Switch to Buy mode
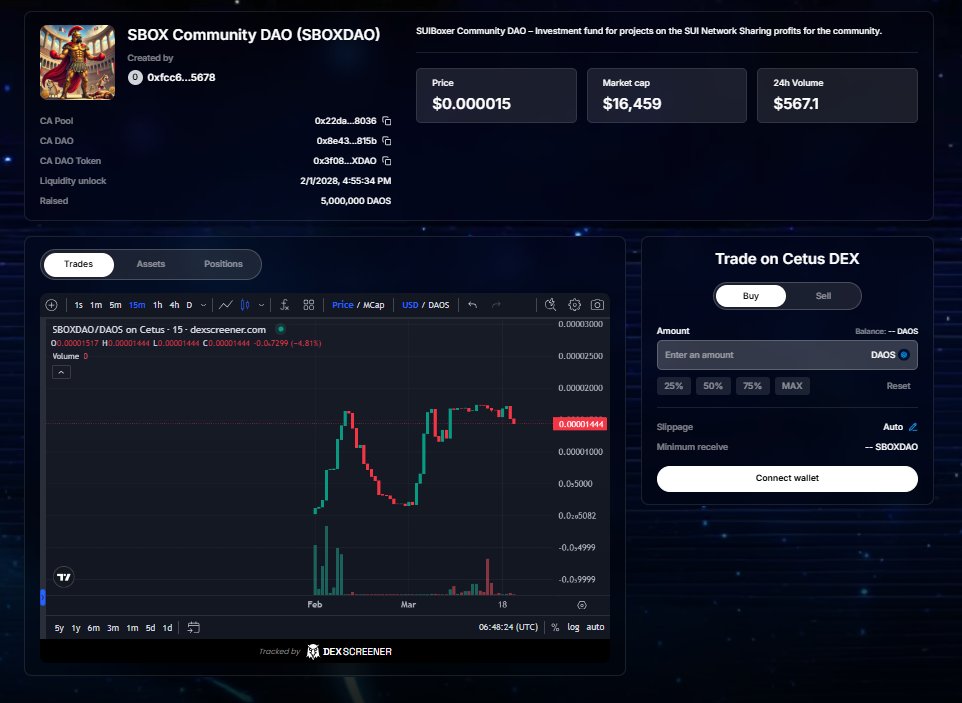The height and width of the screenshot is (703, 962). (x=751, y=296)
